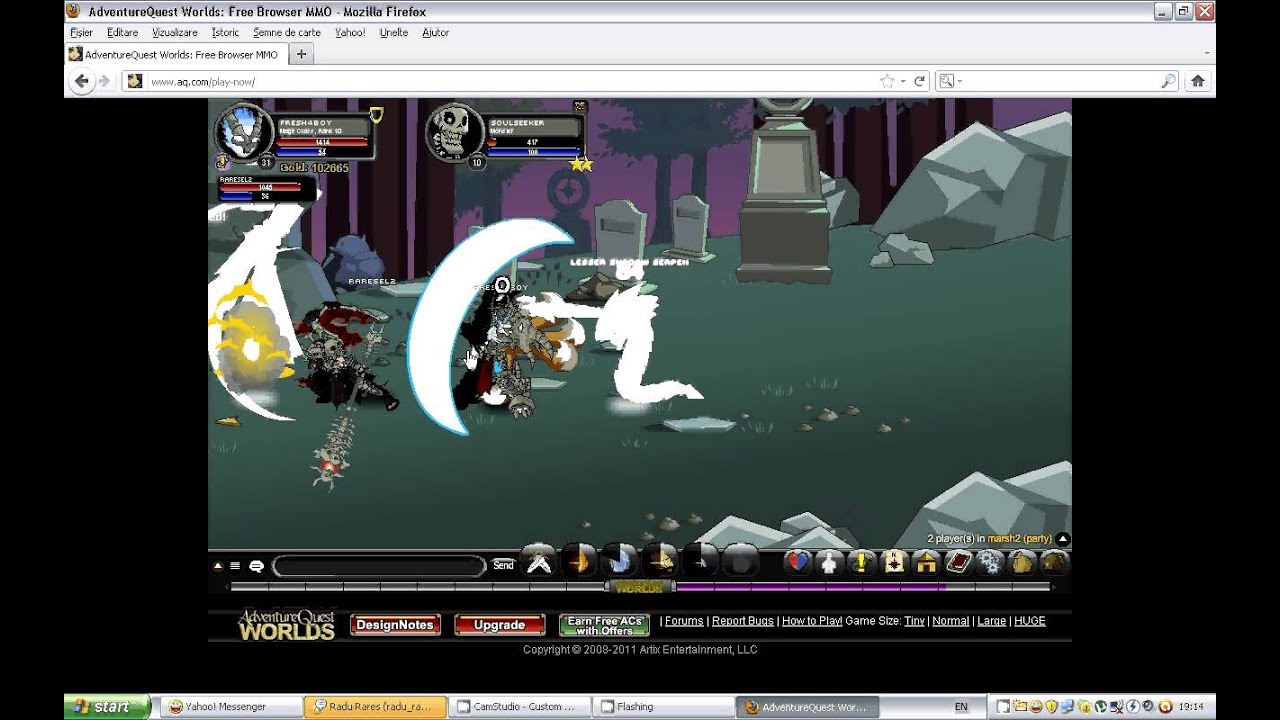
Task: Click the yellow shield badge beside FRESH4BOY
Action: (x=376, y=115)
